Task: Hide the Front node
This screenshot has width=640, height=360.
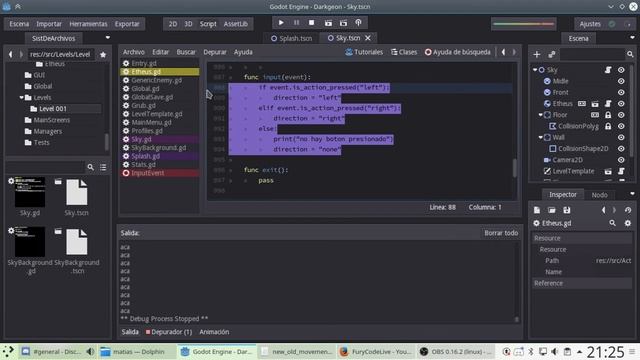Action: click(621, 93)
